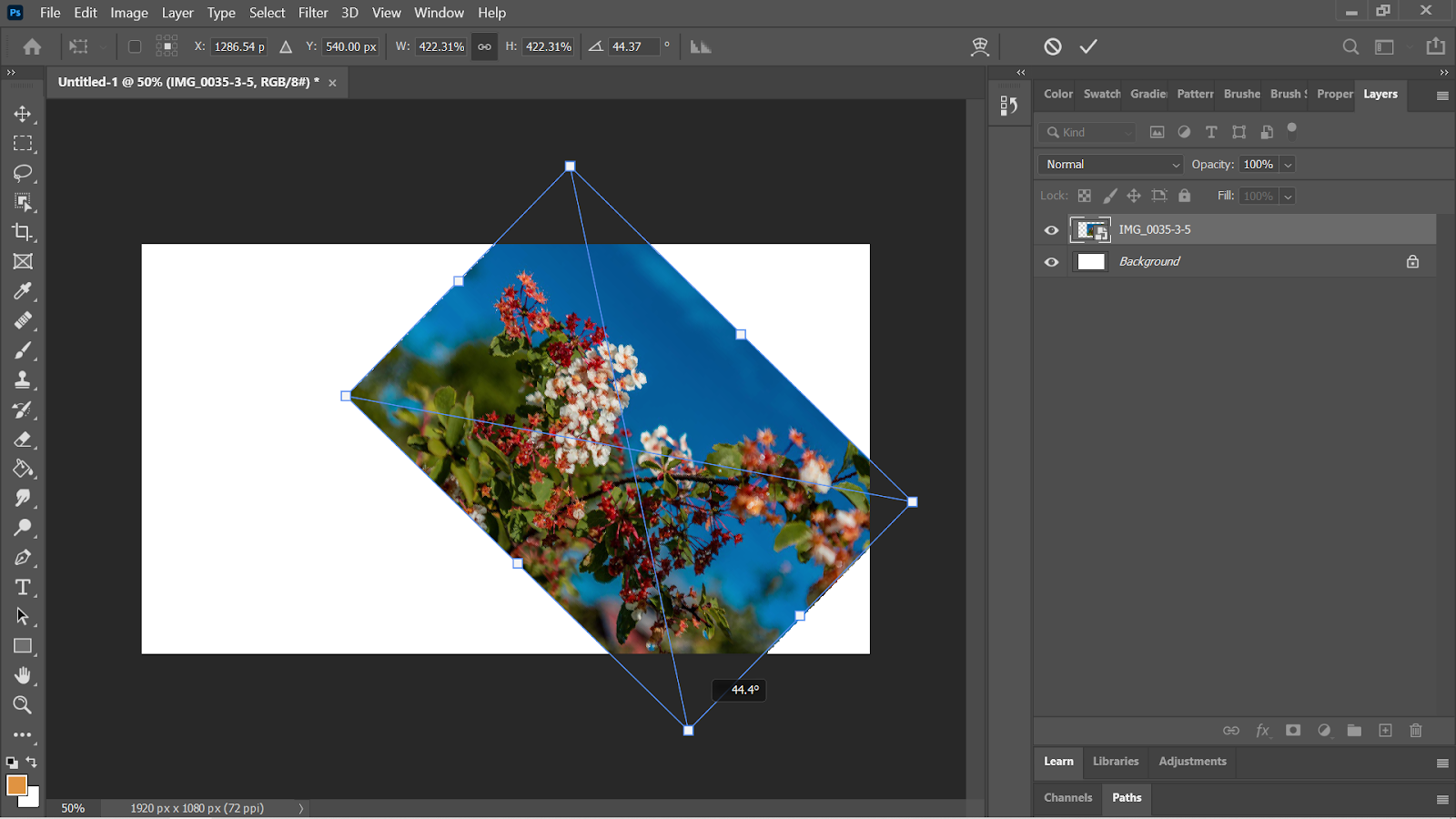Hide the IMG_0035-3-5 layer
This screenshot has width=1456, height=819.
tap(1052, 230)
